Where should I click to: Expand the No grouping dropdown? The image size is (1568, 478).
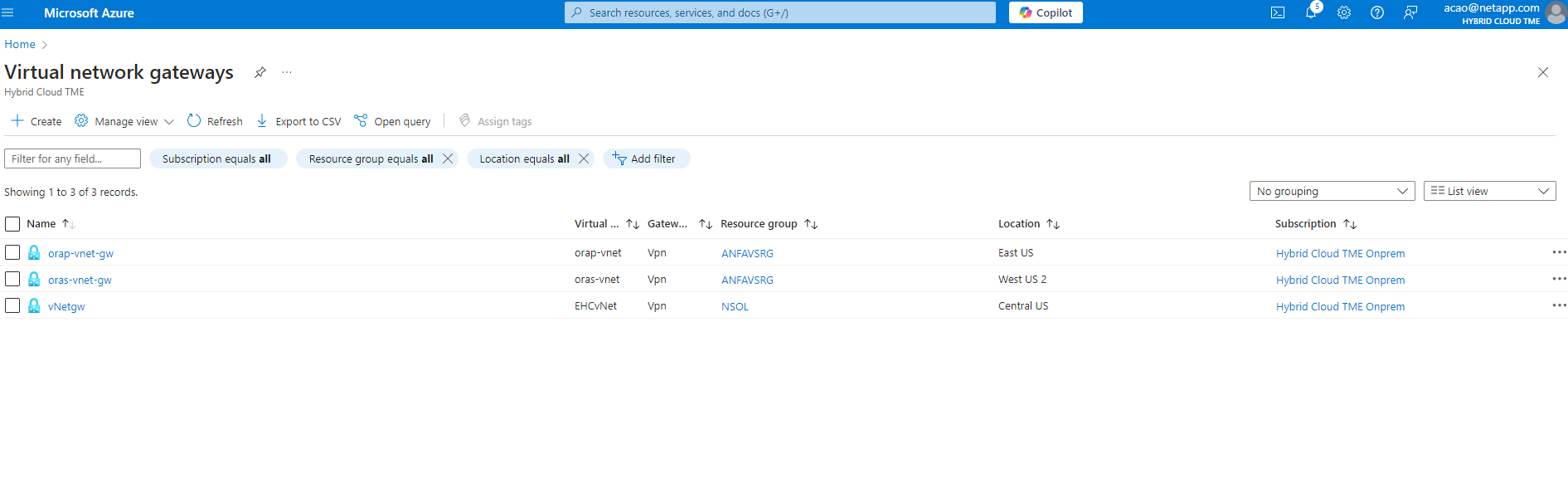tap(1332, 191)
